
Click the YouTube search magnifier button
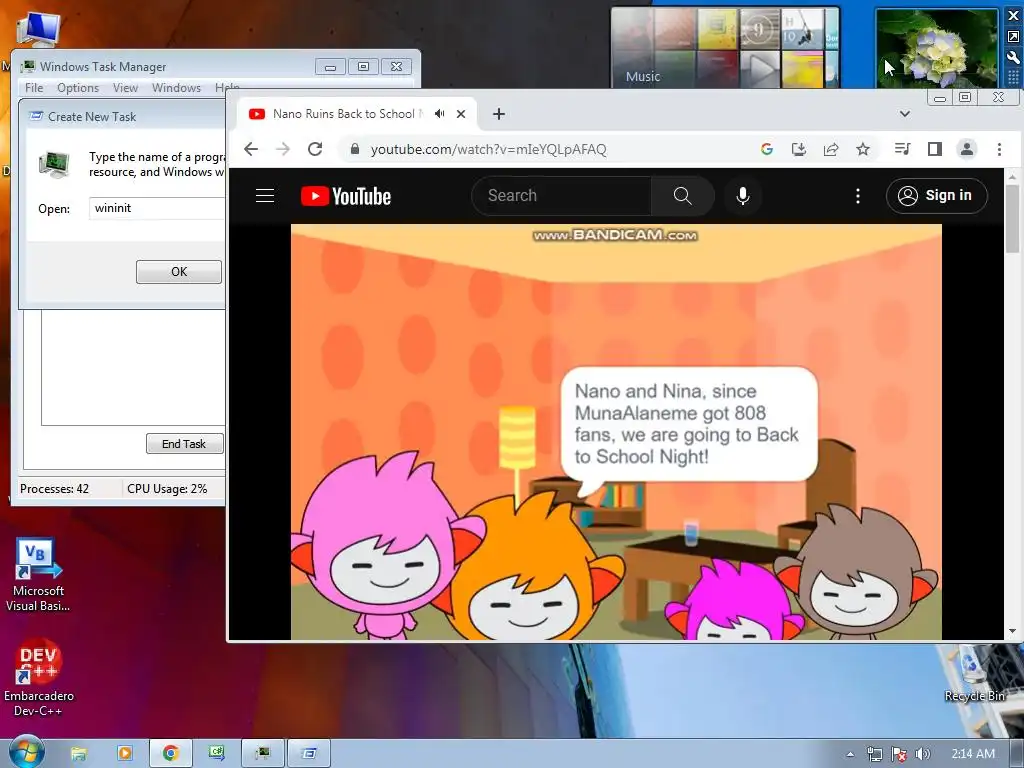(682, 196)
